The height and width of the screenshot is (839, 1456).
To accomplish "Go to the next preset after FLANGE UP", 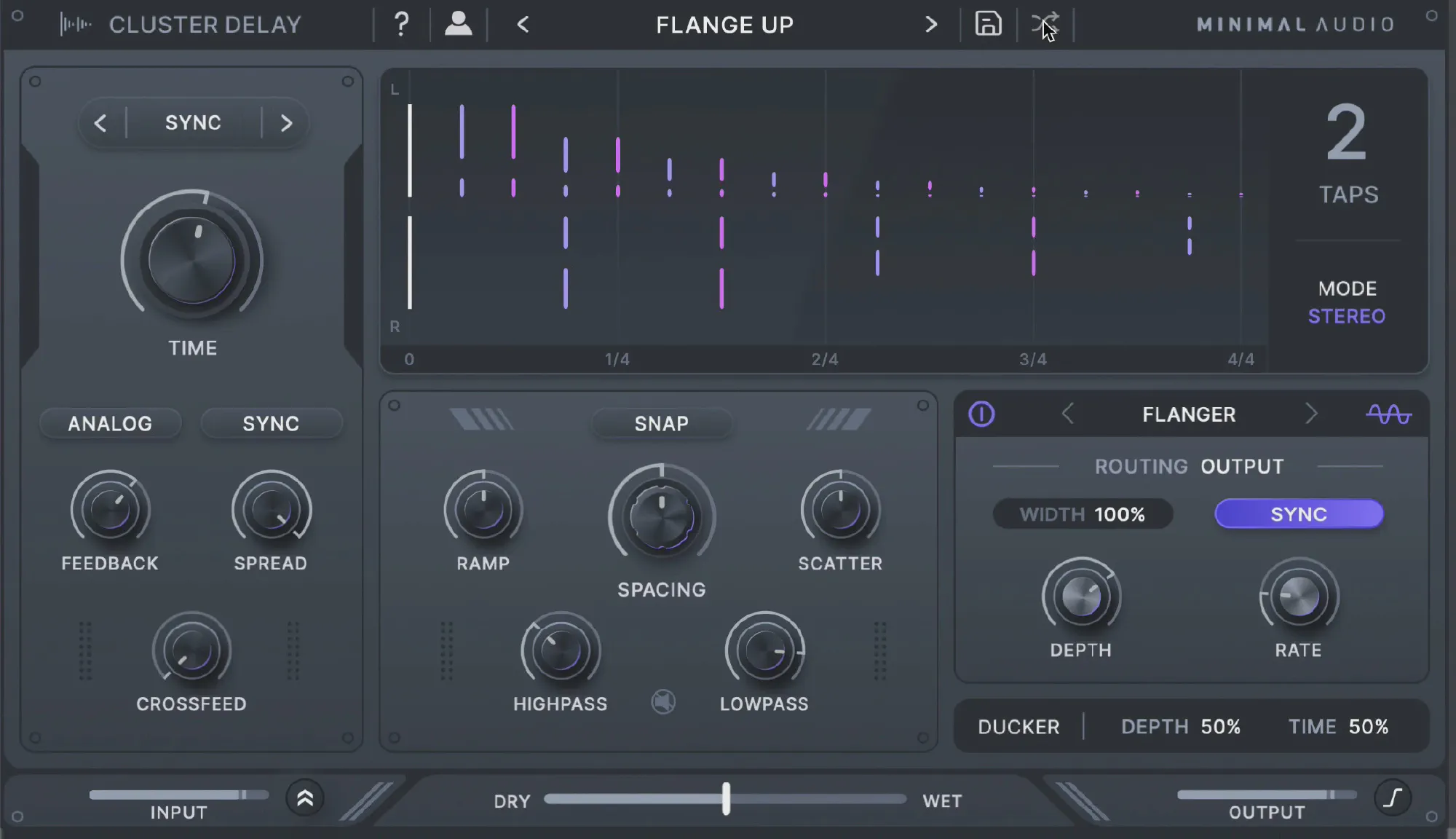I will pos(931,25).
